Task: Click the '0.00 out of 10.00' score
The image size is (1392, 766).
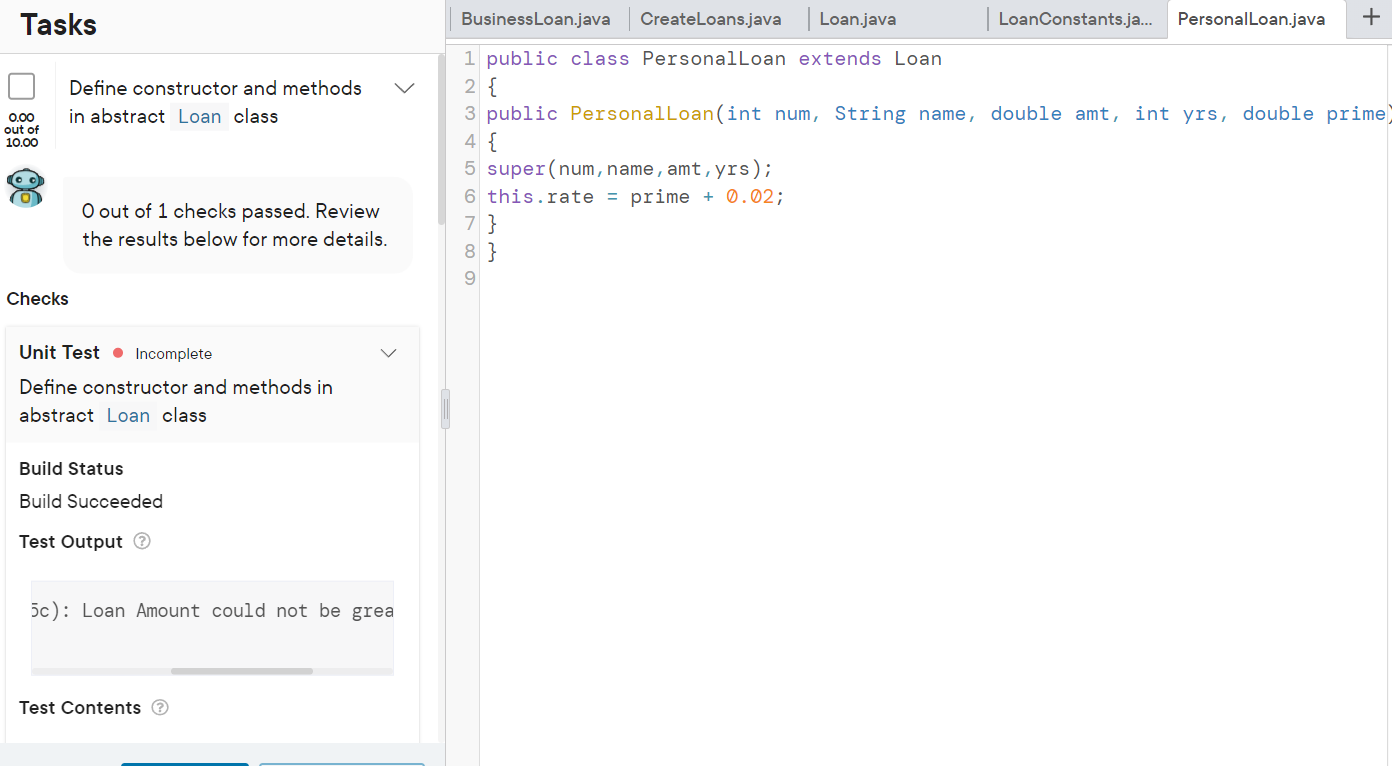Action: [x=22, y=129]
